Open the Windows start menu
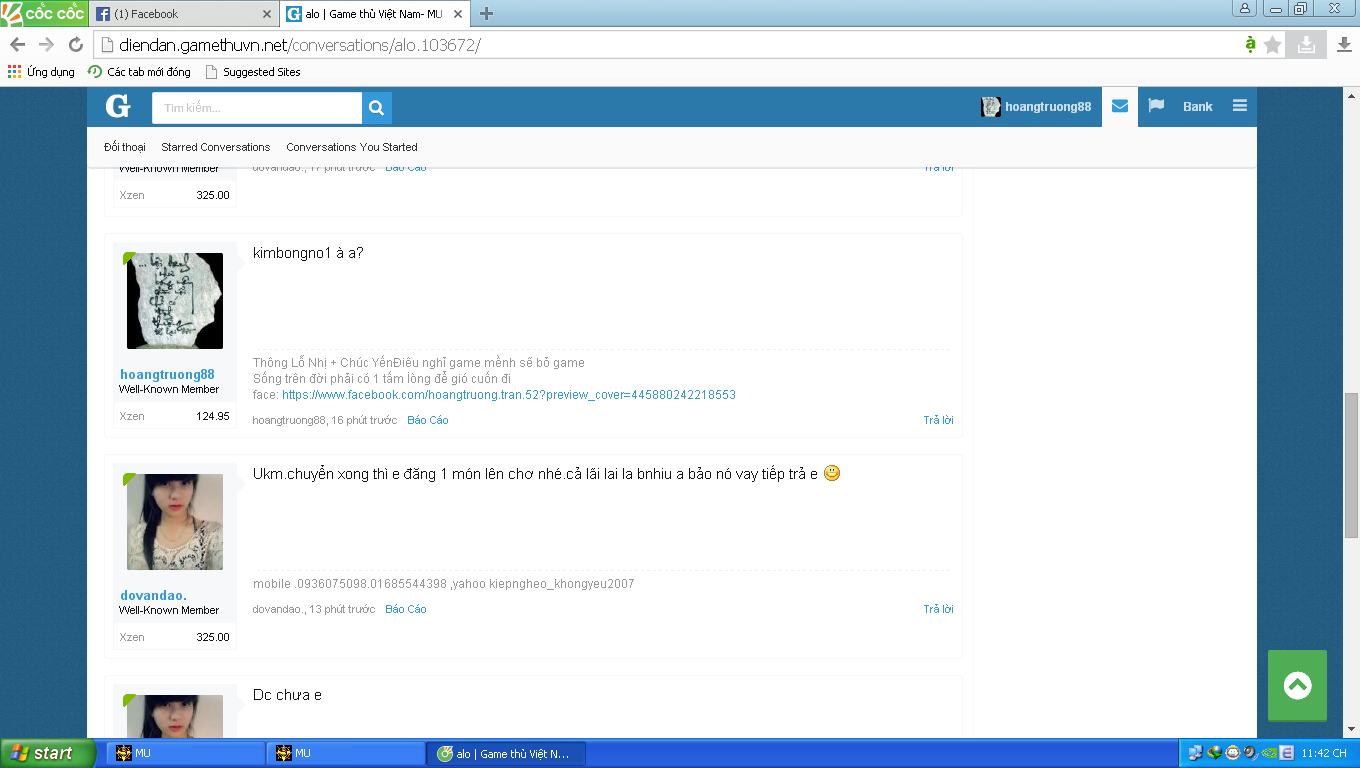This screenshot has width=1360, height=768. click(47, 753)
